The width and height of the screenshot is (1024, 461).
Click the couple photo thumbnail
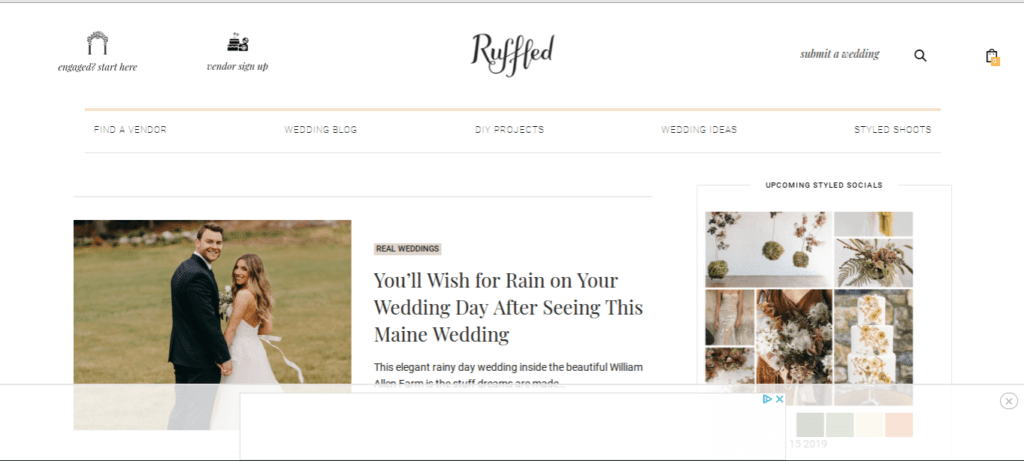click(212, 325)
